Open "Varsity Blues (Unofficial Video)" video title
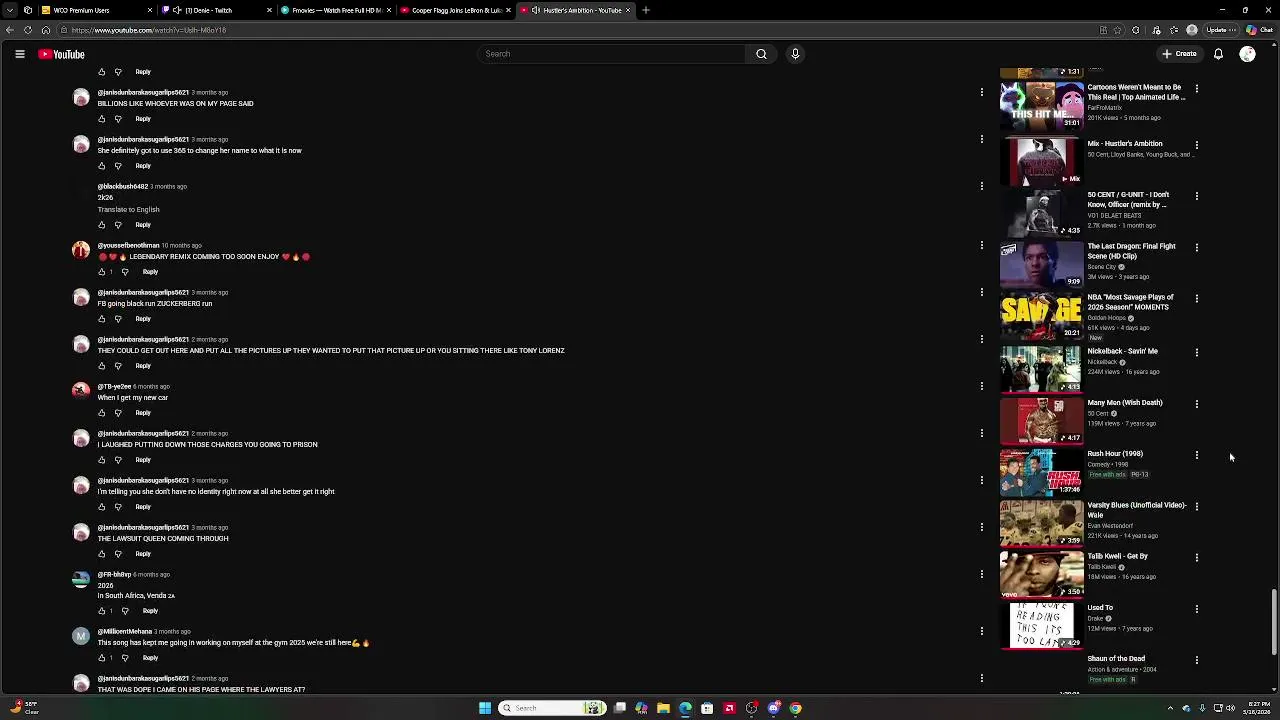This screenshot has width=1280, height=720. click(x=1137, y=510)
